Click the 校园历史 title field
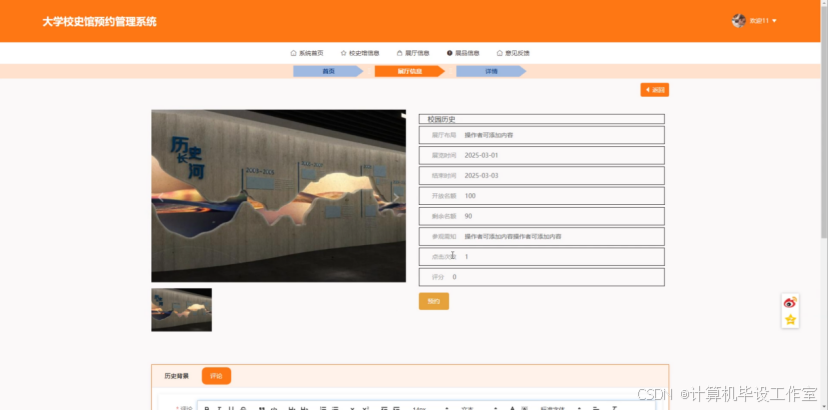 click(541, 119)
